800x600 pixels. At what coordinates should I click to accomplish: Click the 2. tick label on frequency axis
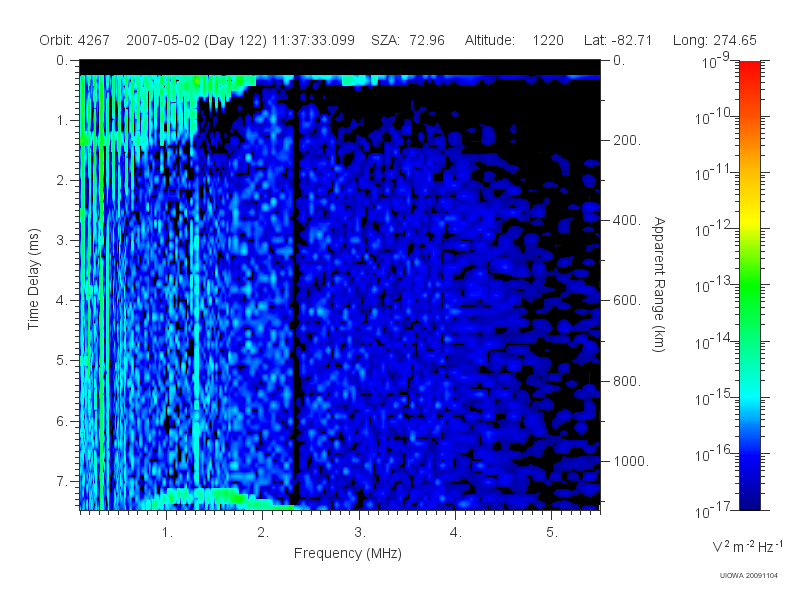pos(263,533)
